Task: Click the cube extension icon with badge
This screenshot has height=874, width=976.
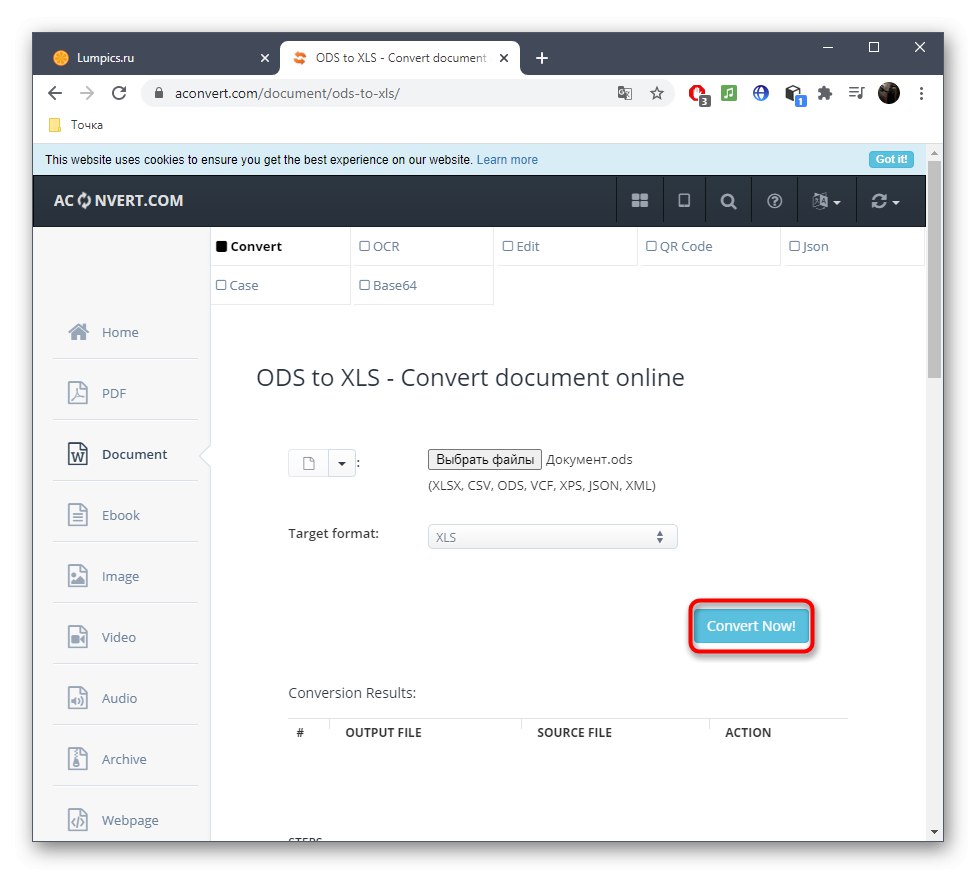Action: coord(794,94)
